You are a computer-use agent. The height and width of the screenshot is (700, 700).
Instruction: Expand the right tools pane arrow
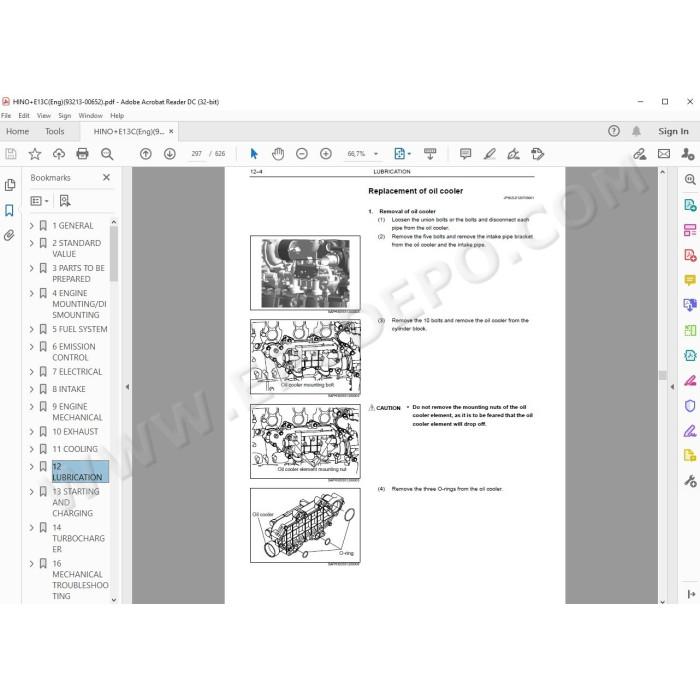click(672, 387)
